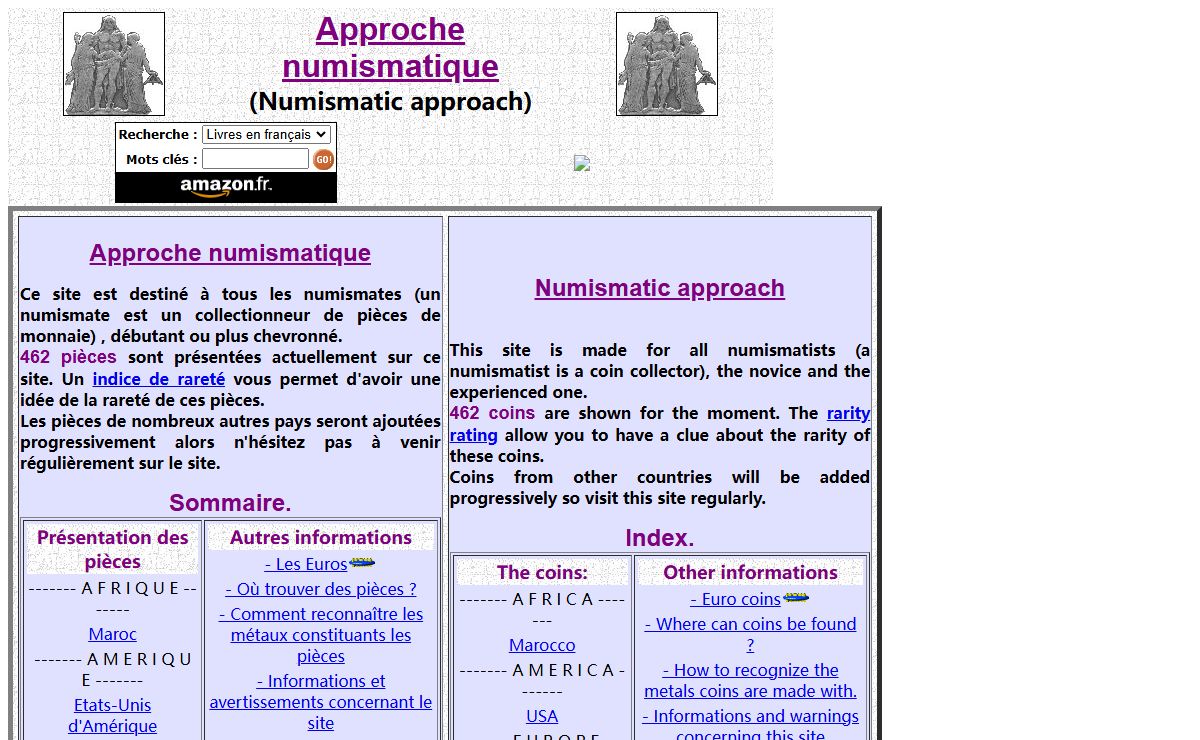Click the orange GO! search button

pyautogui.click(x=323, y=159)
